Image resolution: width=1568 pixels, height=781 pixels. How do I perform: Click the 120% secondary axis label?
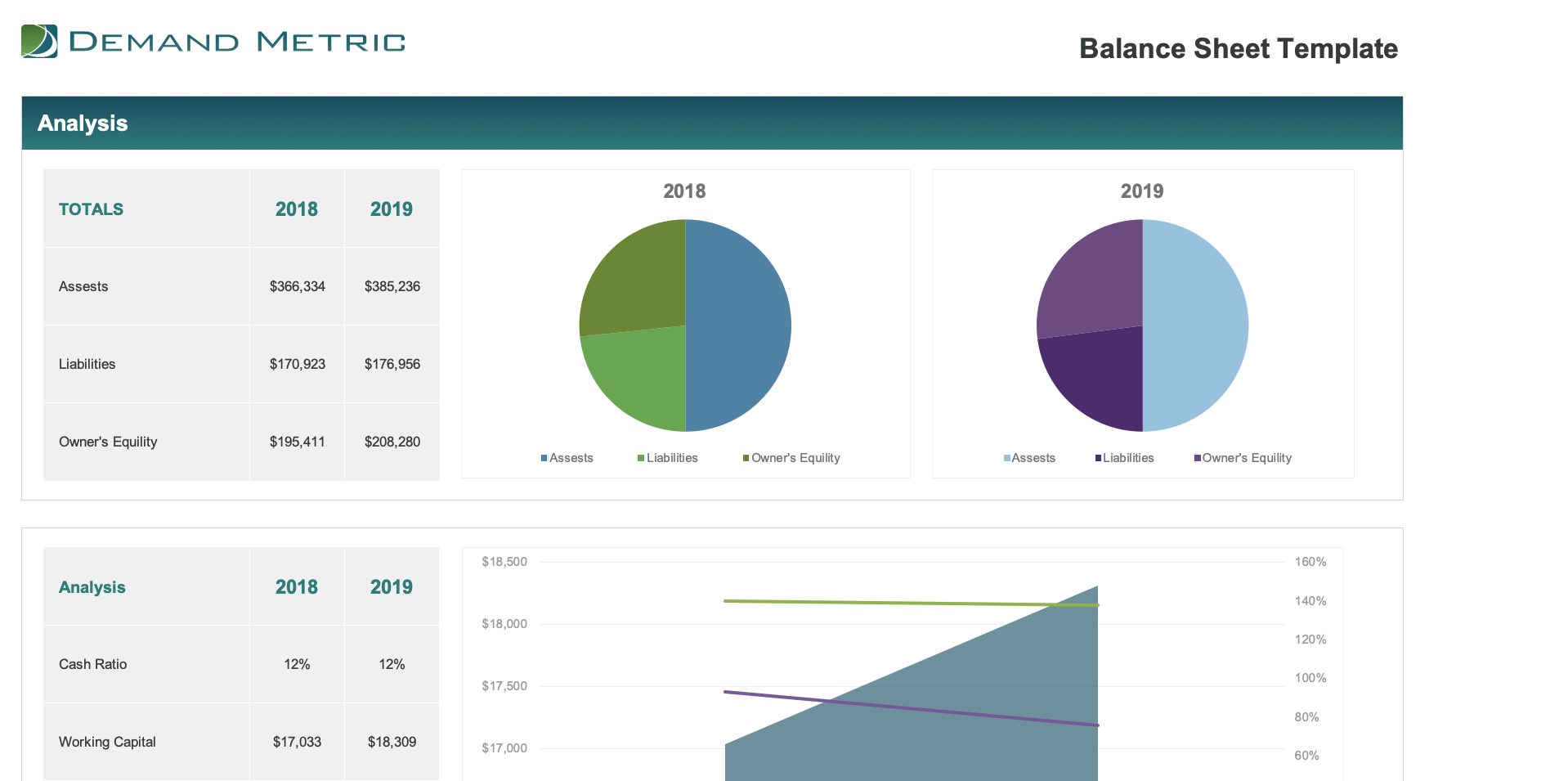tap(1310, 640)
